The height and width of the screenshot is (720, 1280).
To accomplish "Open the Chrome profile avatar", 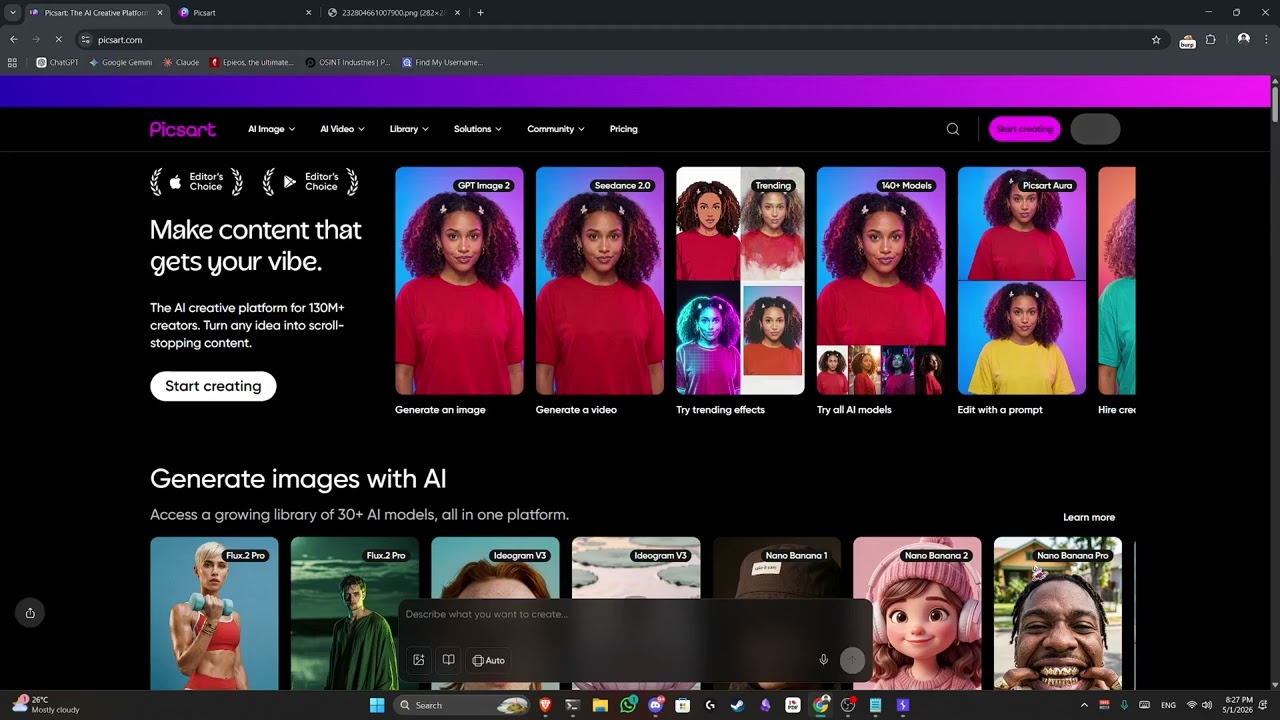I will (1243, 40).
